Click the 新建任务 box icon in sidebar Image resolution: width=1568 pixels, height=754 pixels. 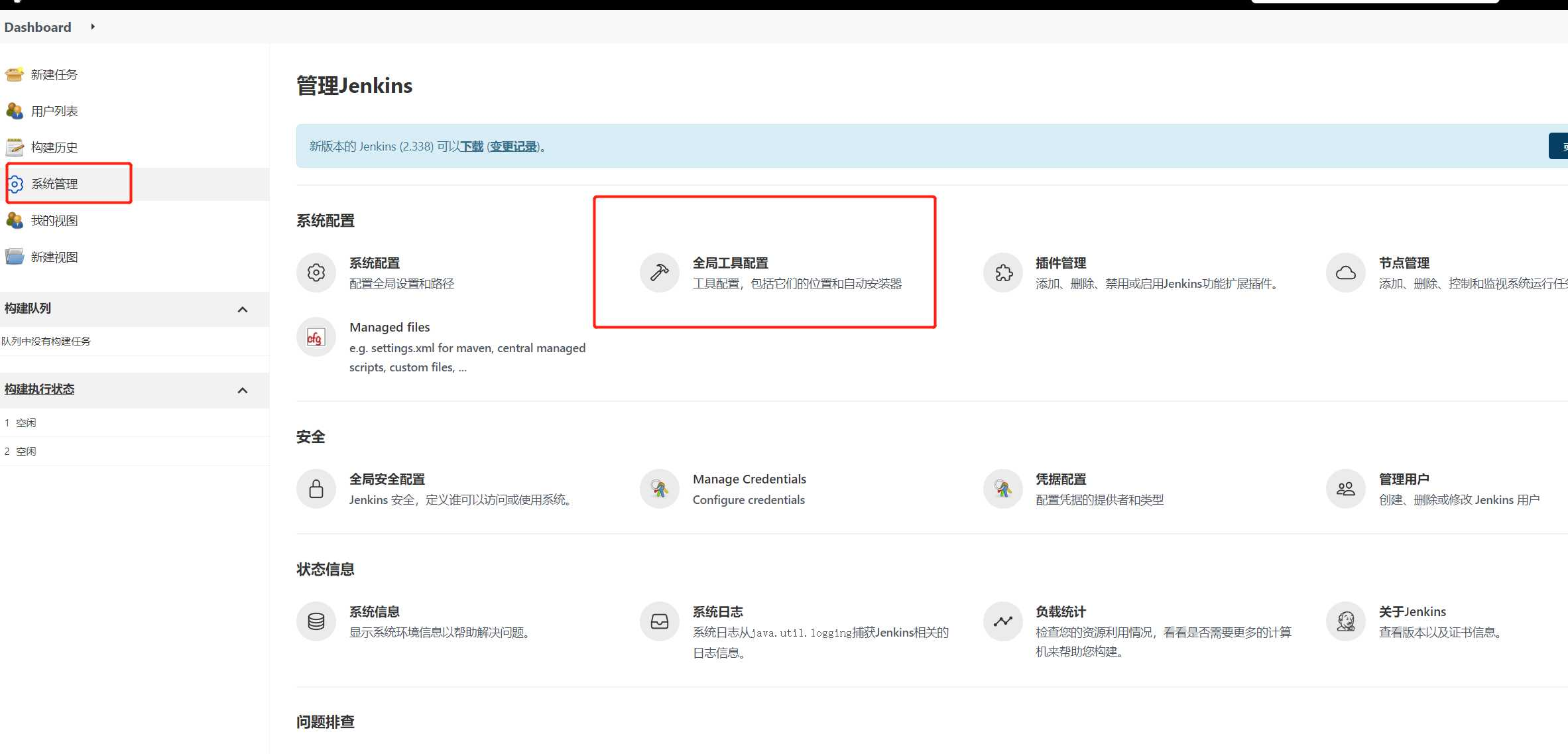tap(15, 74)
